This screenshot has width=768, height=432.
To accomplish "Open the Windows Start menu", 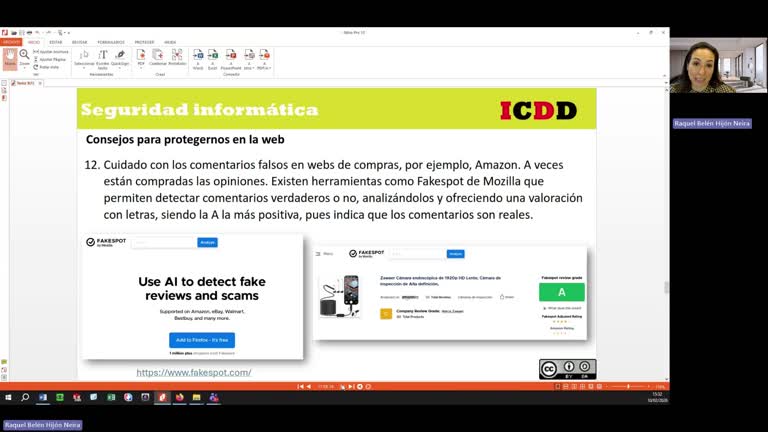I will click(x=8, y=397).
